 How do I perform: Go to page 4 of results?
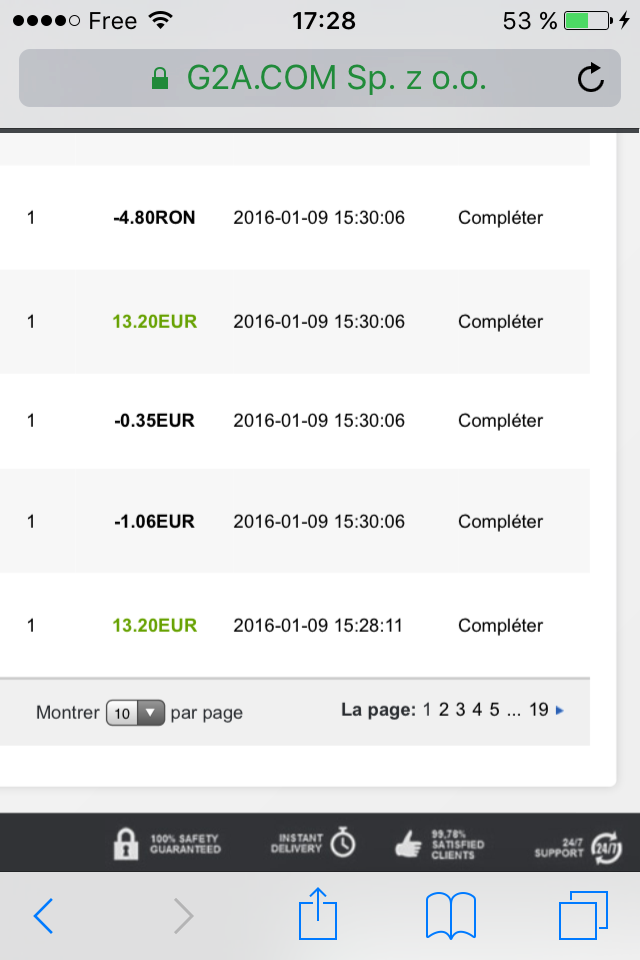[478, 710]
